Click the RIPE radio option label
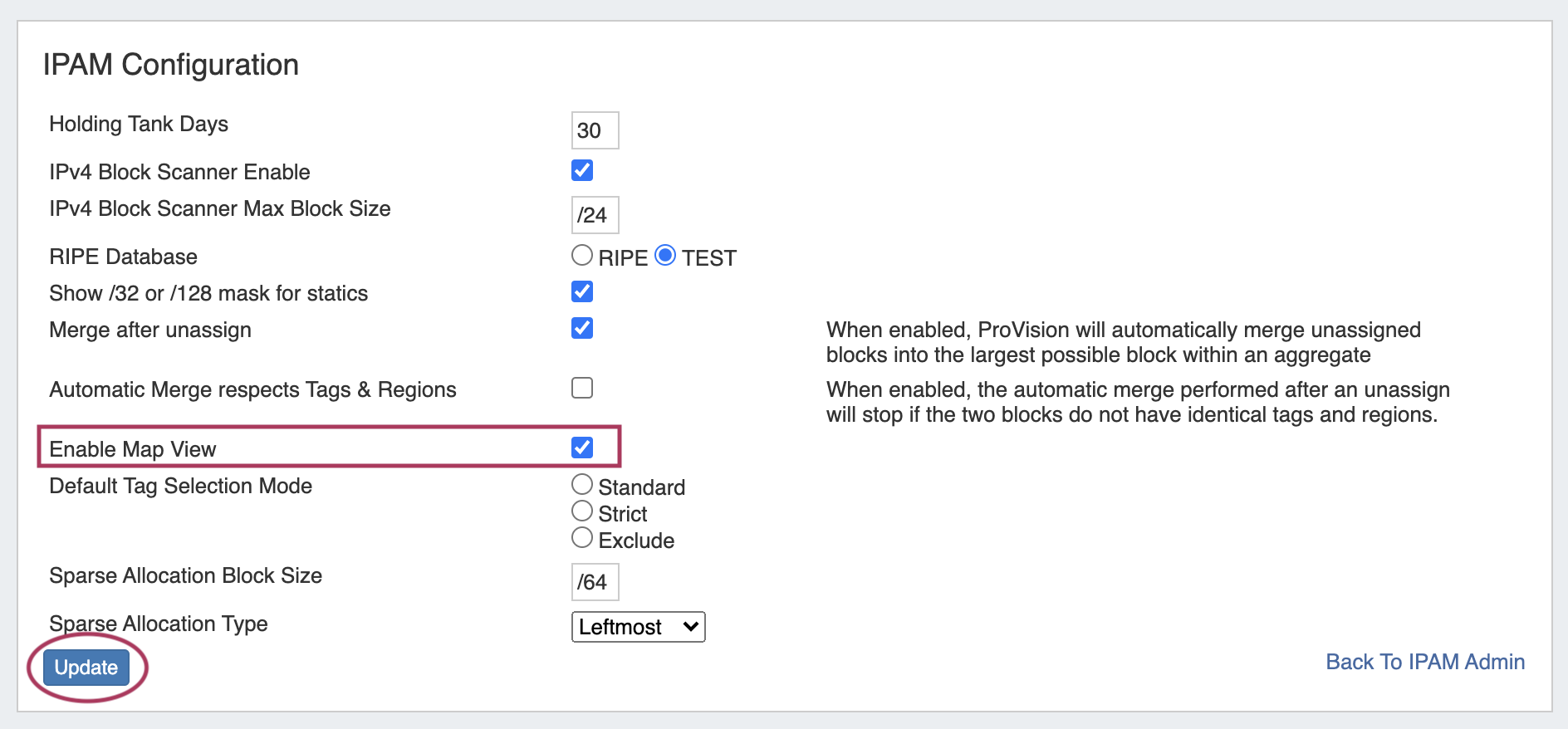This screenshot has width=1568, height=729. (623, 258)
